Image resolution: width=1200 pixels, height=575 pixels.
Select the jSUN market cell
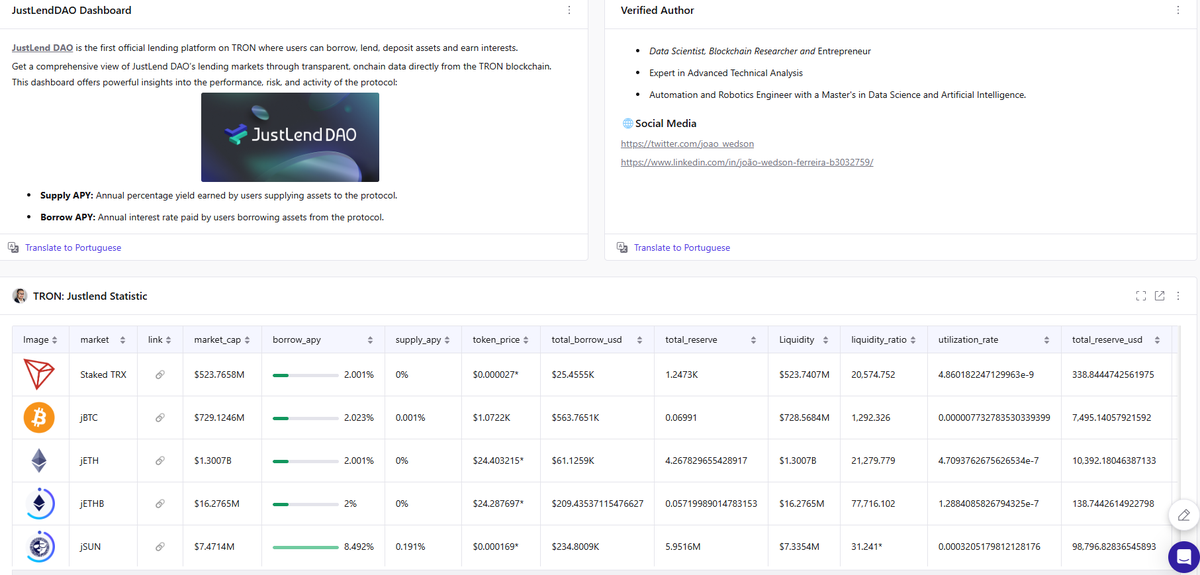pos(103,547)
